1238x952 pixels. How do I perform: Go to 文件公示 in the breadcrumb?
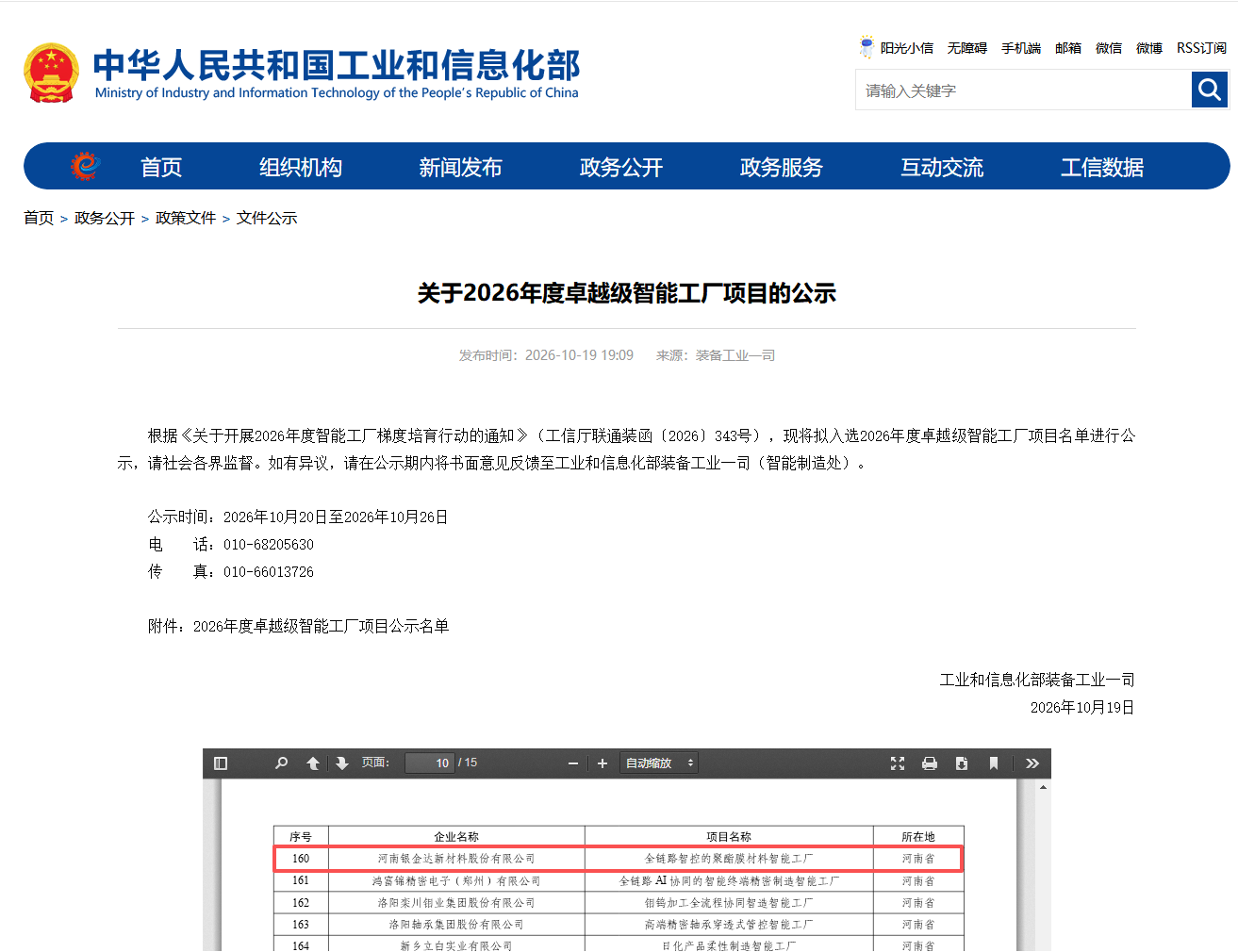tap(267, 218)
